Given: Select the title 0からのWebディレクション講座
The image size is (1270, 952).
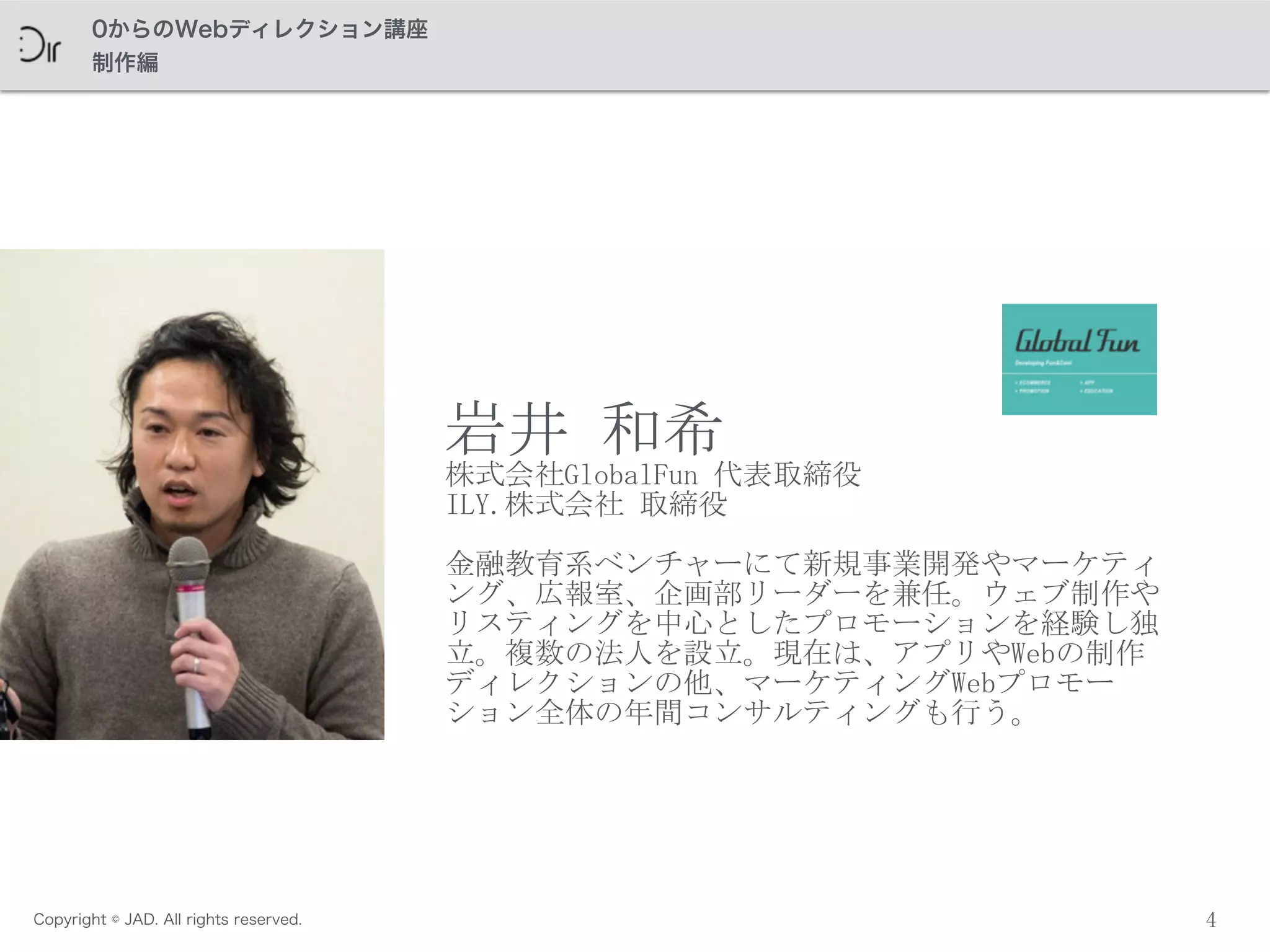Looking at the screenshot, I should click(260, 29).
